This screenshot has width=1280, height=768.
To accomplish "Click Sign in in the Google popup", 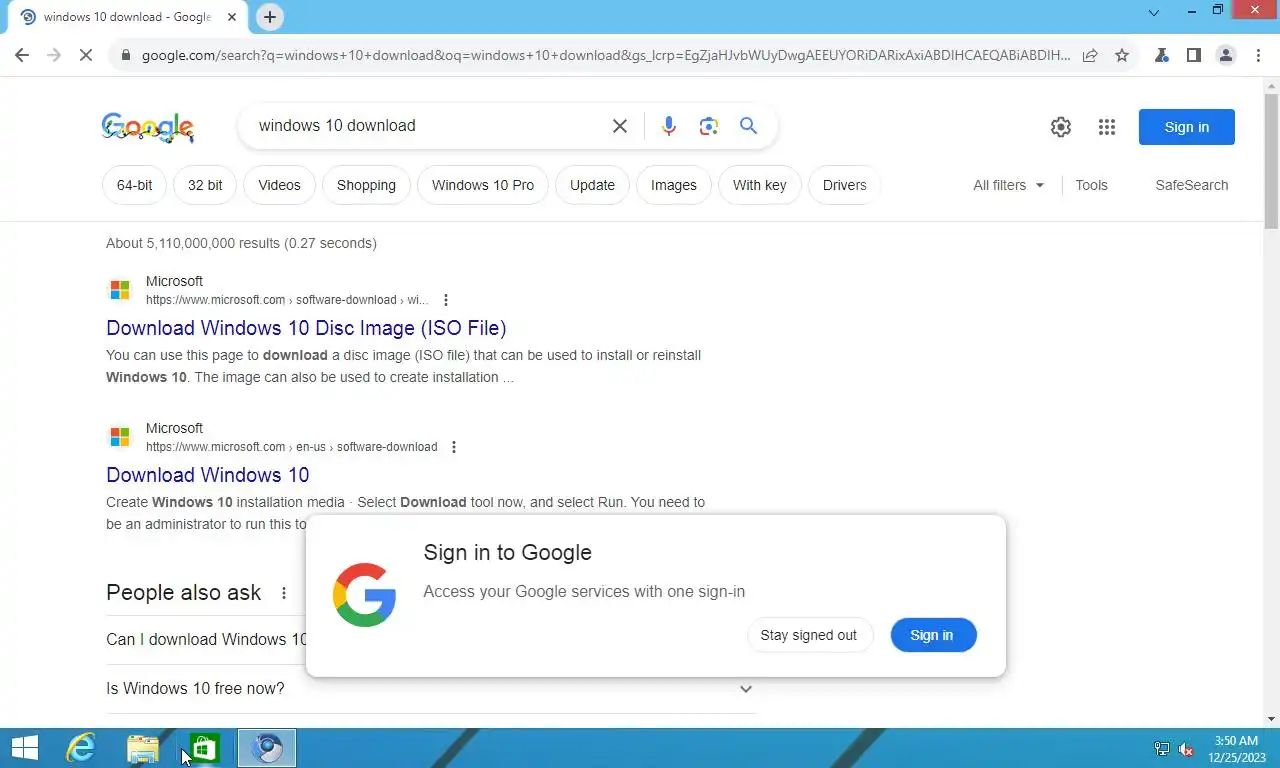I will pos(933,635).
